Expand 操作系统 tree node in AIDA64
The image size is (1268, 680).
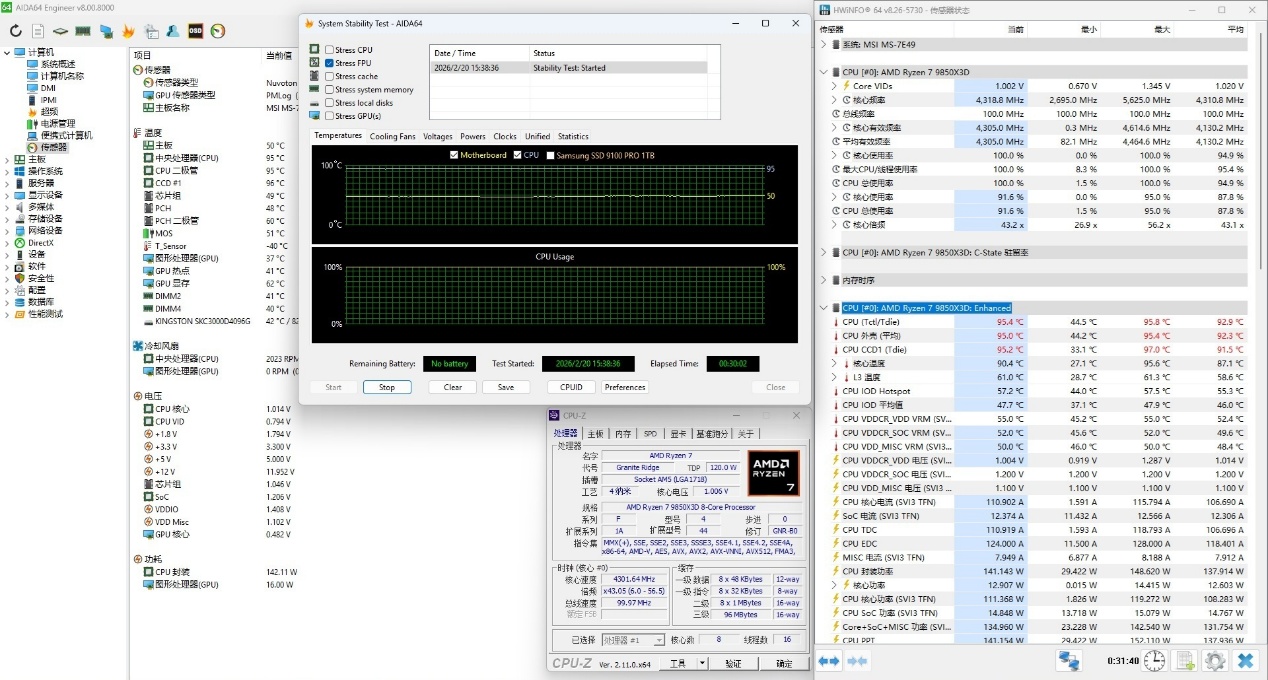pos(7,171)
